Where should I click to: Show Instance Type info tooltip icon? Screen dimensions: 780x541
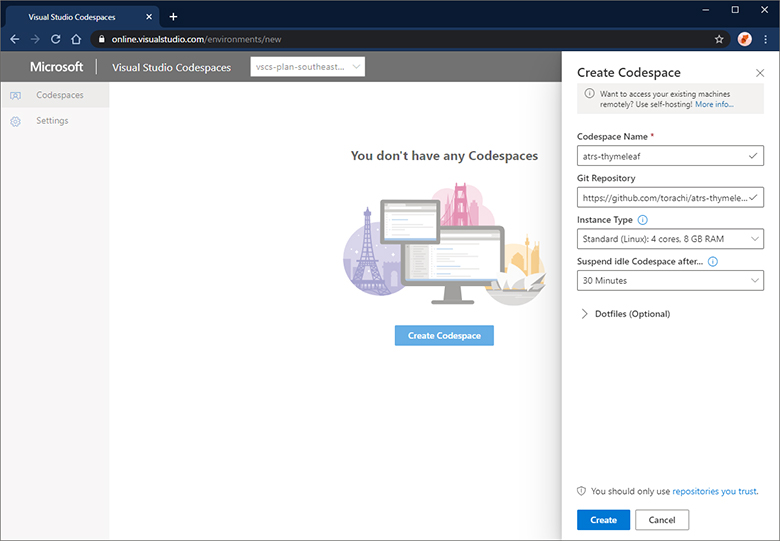(x=643, y=220)
